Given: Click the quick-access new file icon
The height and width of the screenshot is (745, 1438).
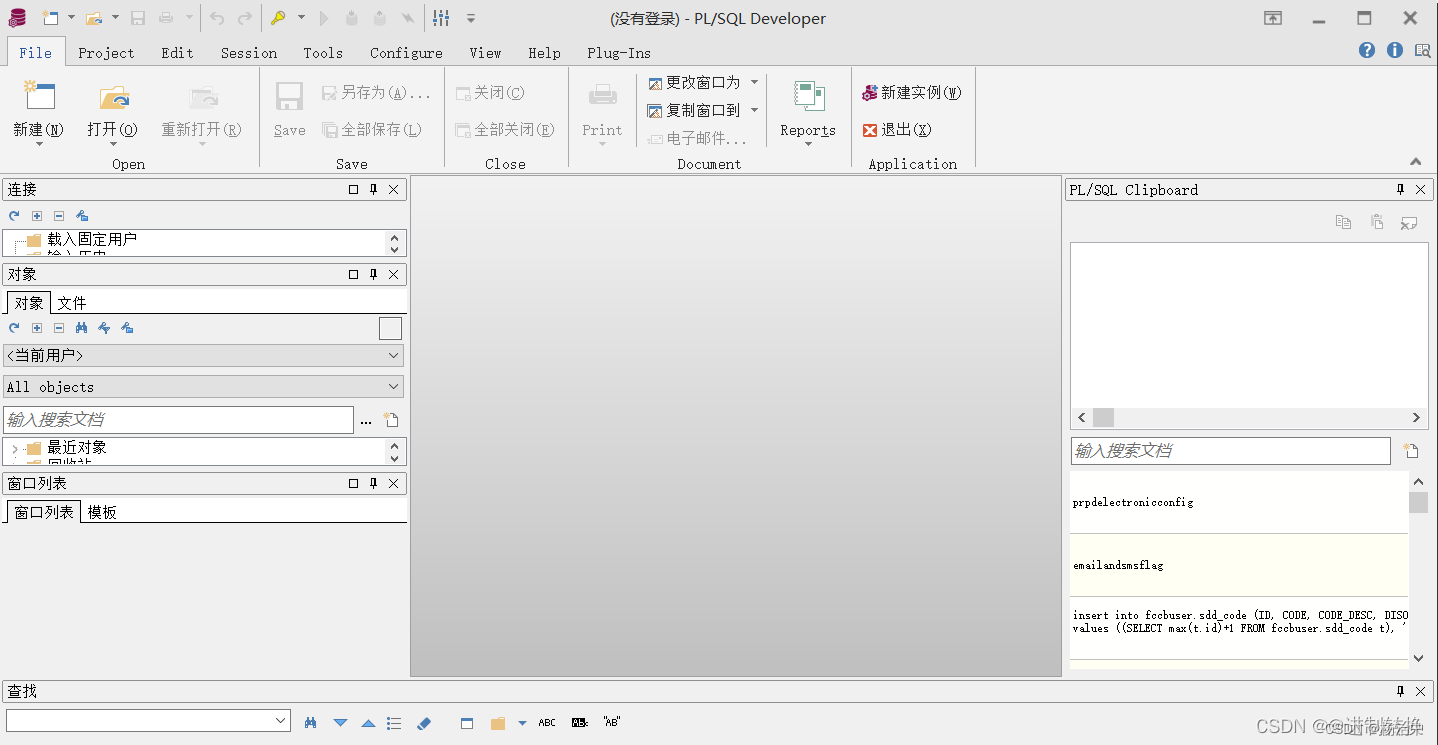Looking at the screenshot, I should tap(49, 18).
